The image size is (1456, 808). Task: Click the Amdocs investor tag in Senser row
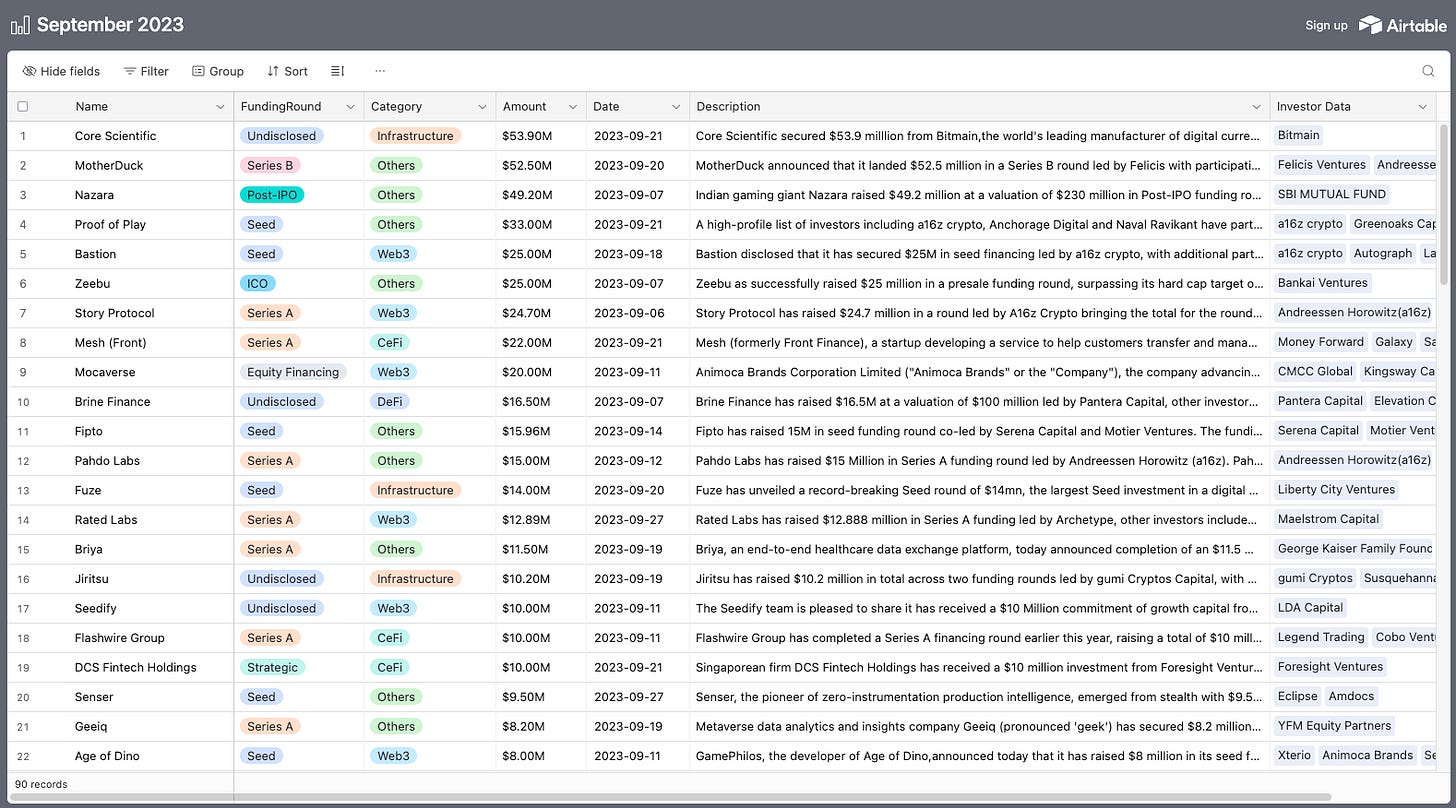click(x=1352, y=696)
